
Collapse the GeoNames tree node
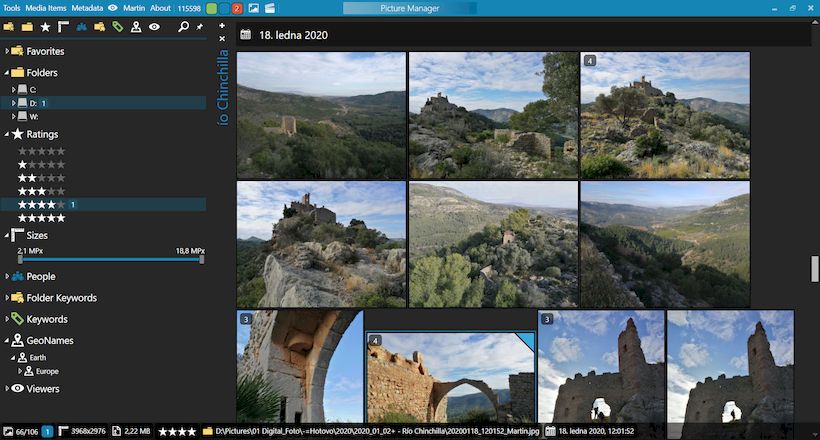tap(7, 341)
